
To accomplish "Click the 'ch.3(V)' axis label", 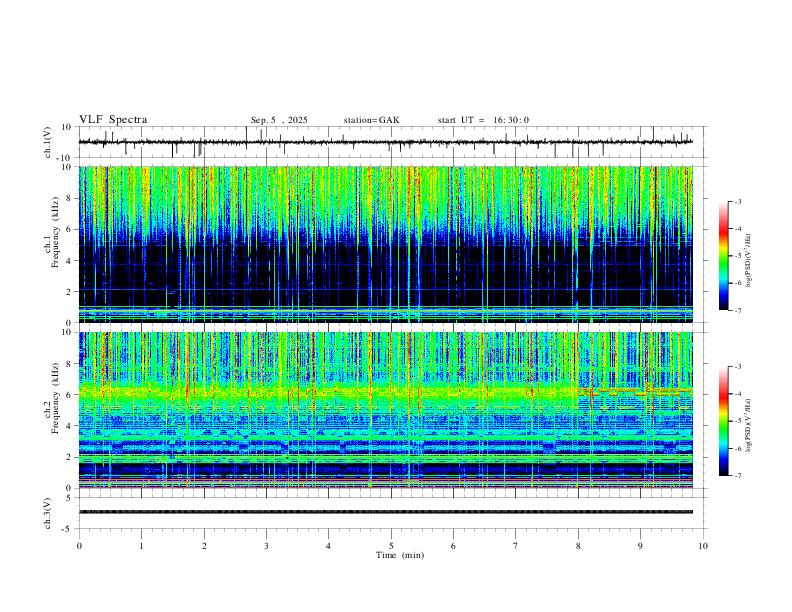I will click(48, 514).
